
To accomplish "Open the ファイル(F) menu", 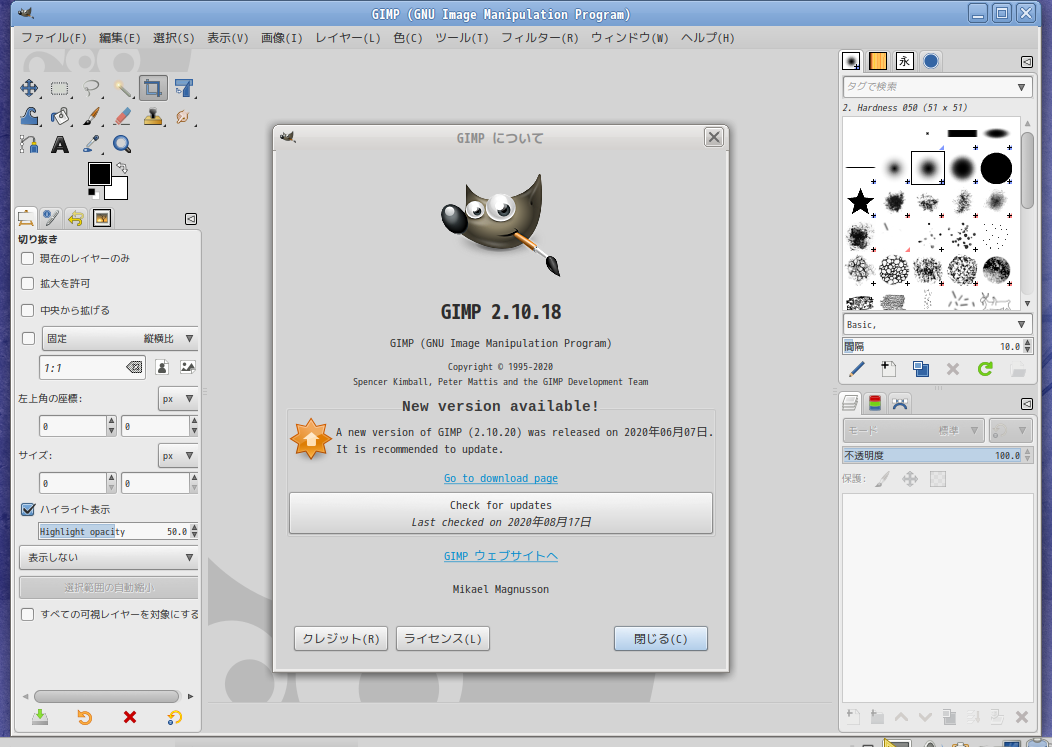I will click(x=54, y=38).
